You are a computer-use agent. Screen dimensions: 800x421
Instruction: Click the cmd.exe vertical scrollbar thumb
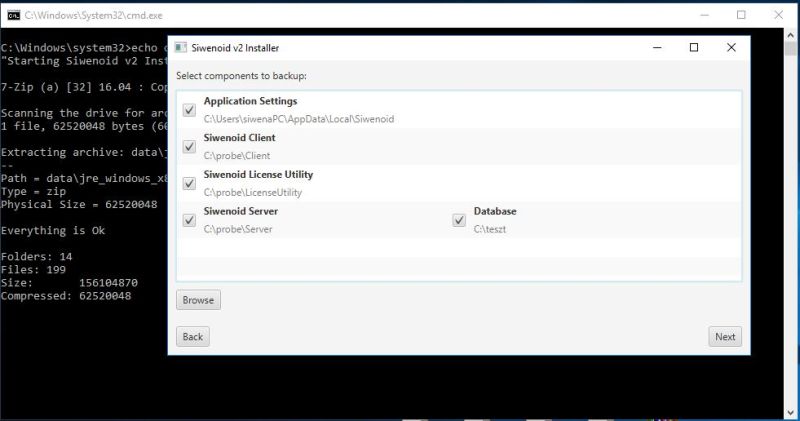[791, 49]
